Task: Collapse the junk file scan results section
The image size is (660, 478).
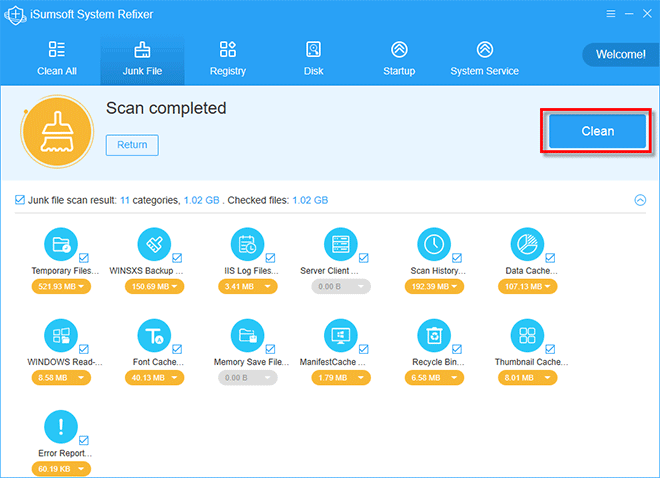Action: point(640,200)
